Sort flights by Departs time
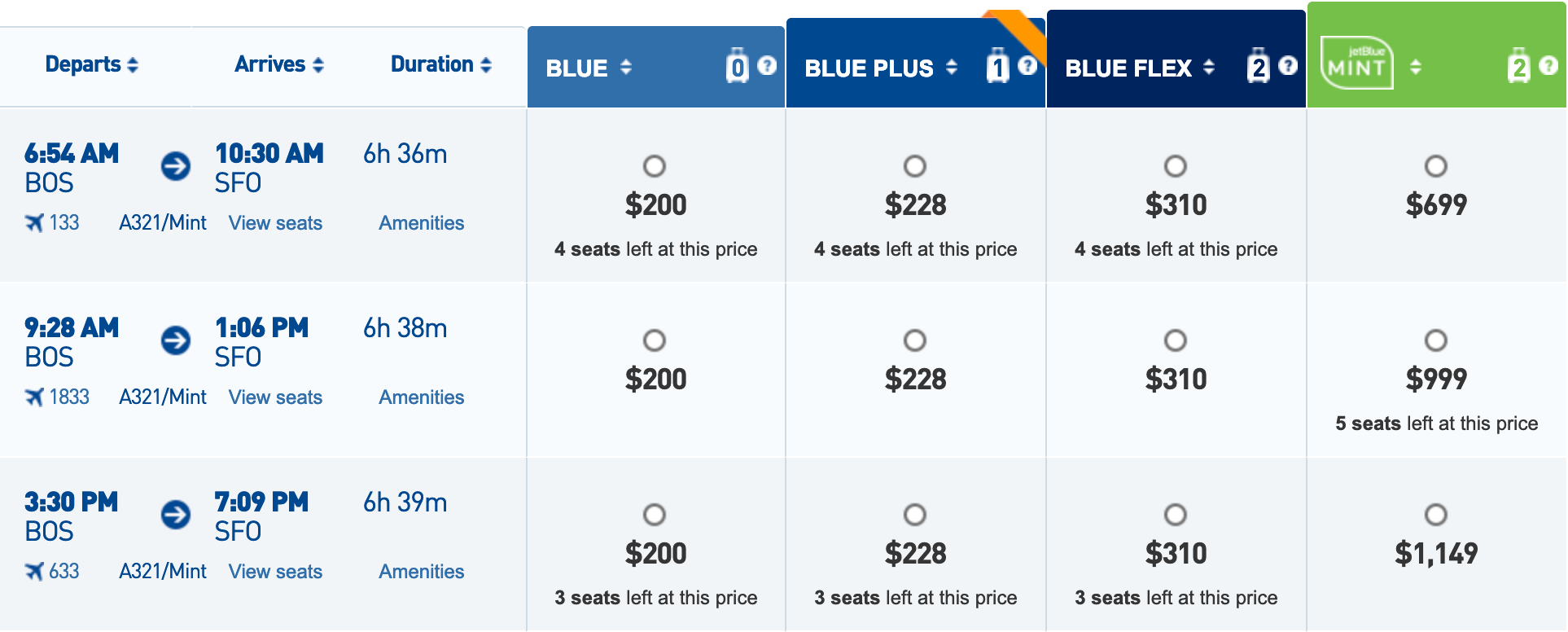 [92, 64]
